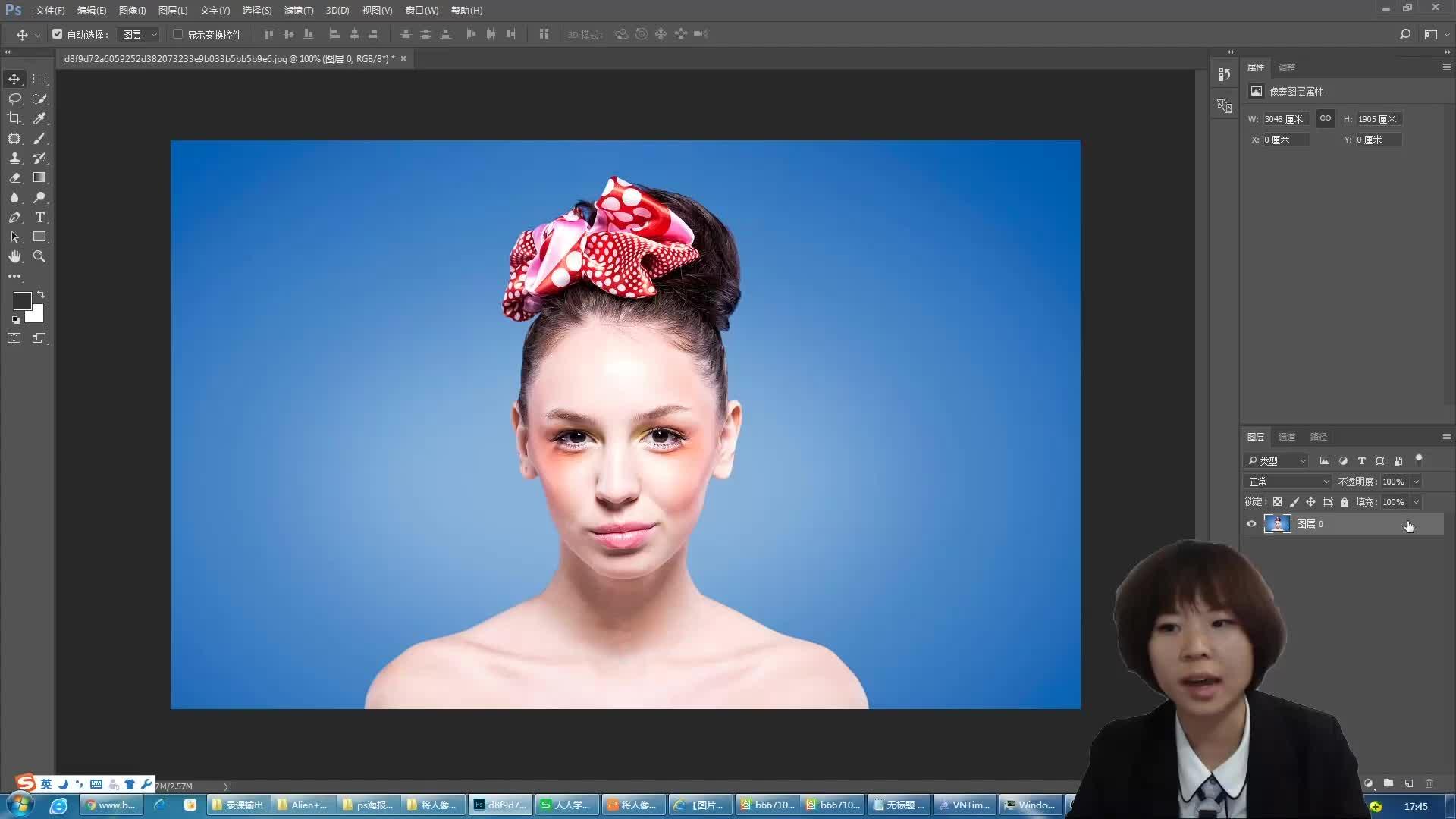
Task: Uncheck the 自动选择 checkbox
Action: click(x=58, y=34)
